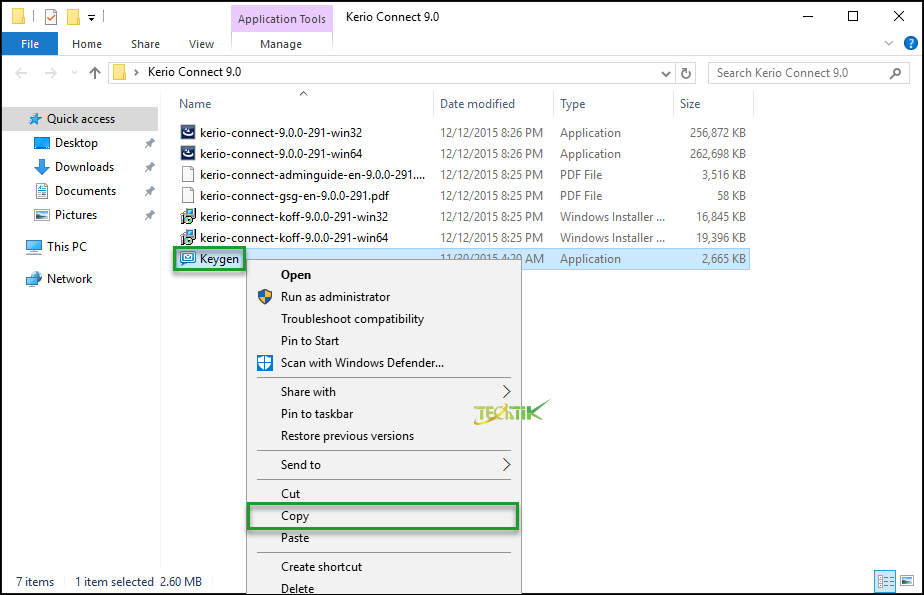Sort files by the Name column header
This screenshot has height=595, width=924.
(303, 104)
